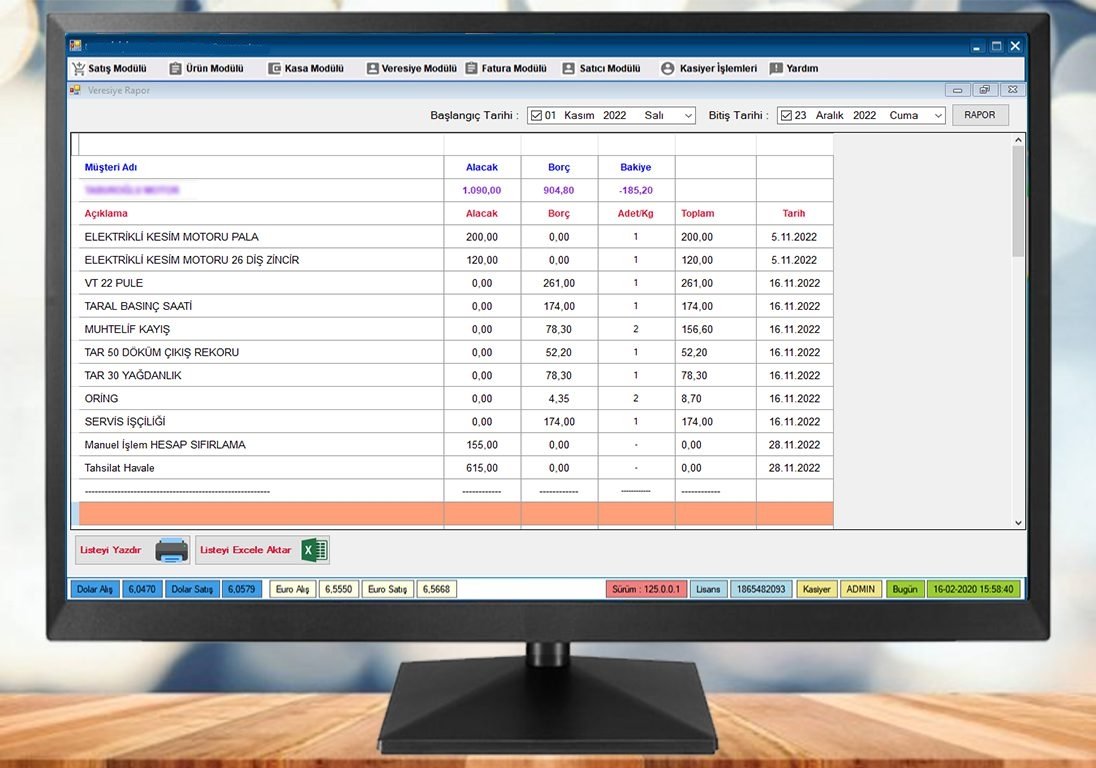This screenshot has width=1096, height=768.
Task: Expand the Başlangıç Tarihi date dropdown
Action: click(x=688, y=116)
